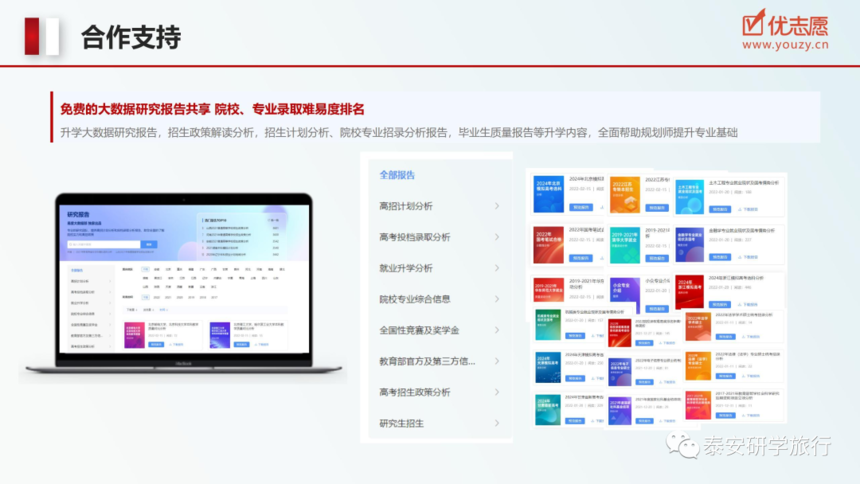Image resolution: width=860 pixels, height=484 pixels.
Task: Expand the 高招计划分析 chevron
Action: (x=497, y=206)
